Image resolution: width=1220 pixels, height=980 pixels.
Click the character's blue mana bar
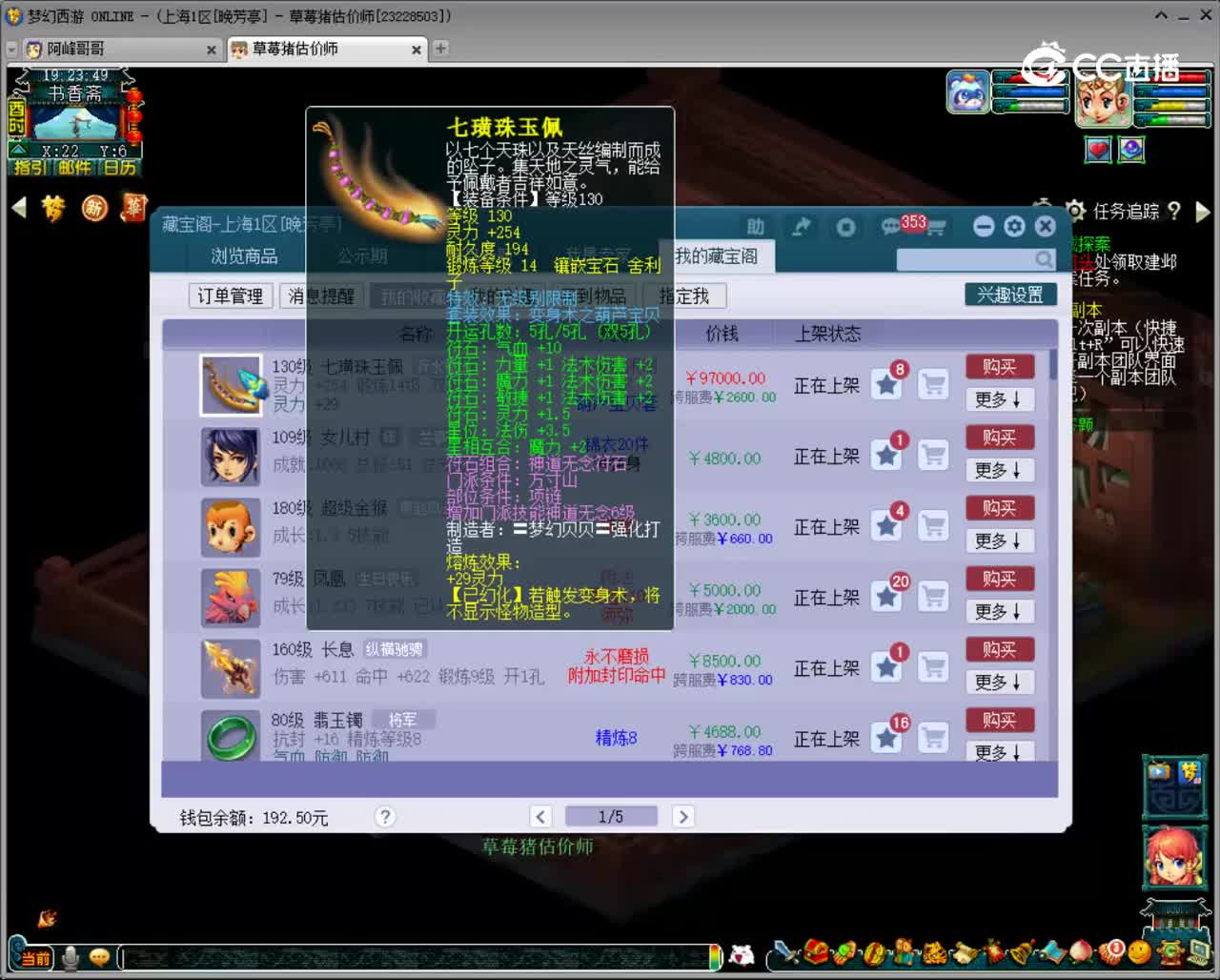(x=1170, y=92)
